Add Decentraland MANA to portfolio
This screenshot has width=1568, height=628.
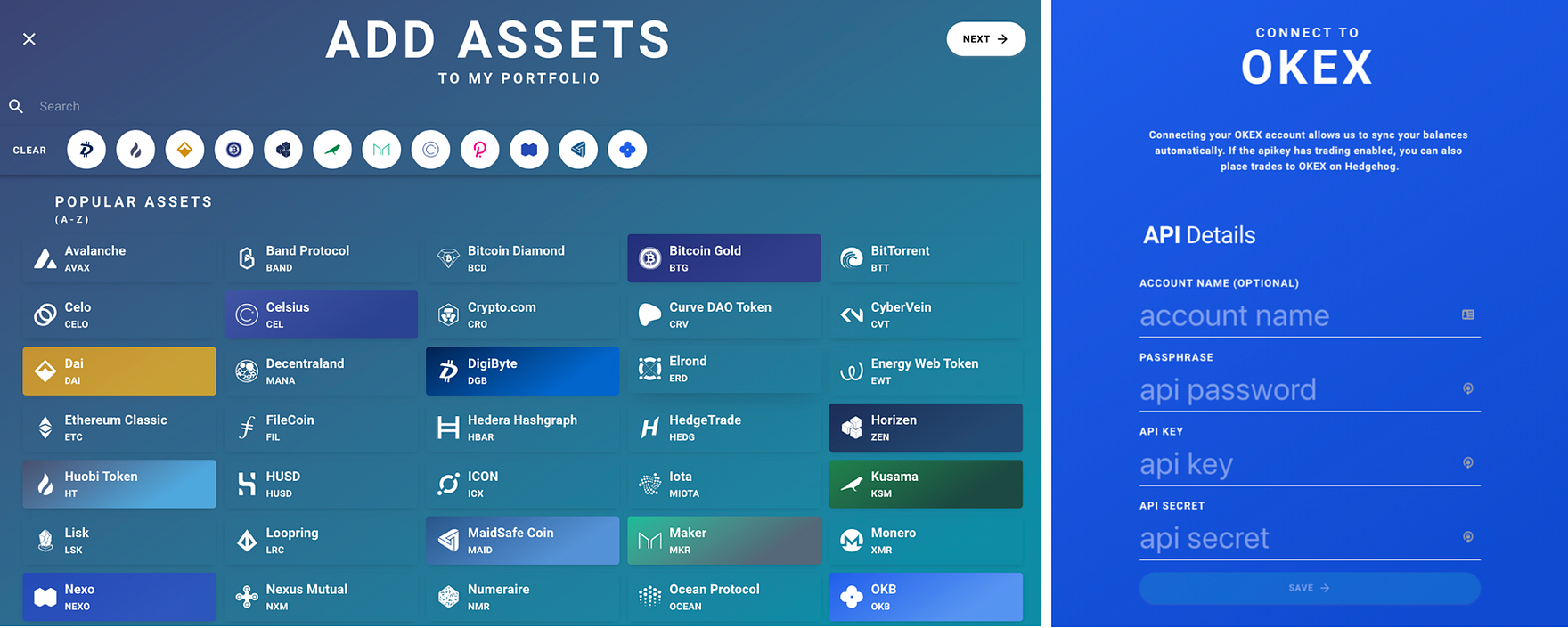click(321, 371)
